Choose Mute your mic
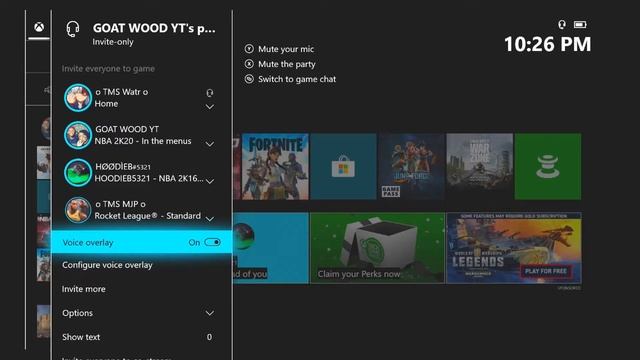Image resolution: width=640 pixels, height=360 pixels. [x=286, y=49]
